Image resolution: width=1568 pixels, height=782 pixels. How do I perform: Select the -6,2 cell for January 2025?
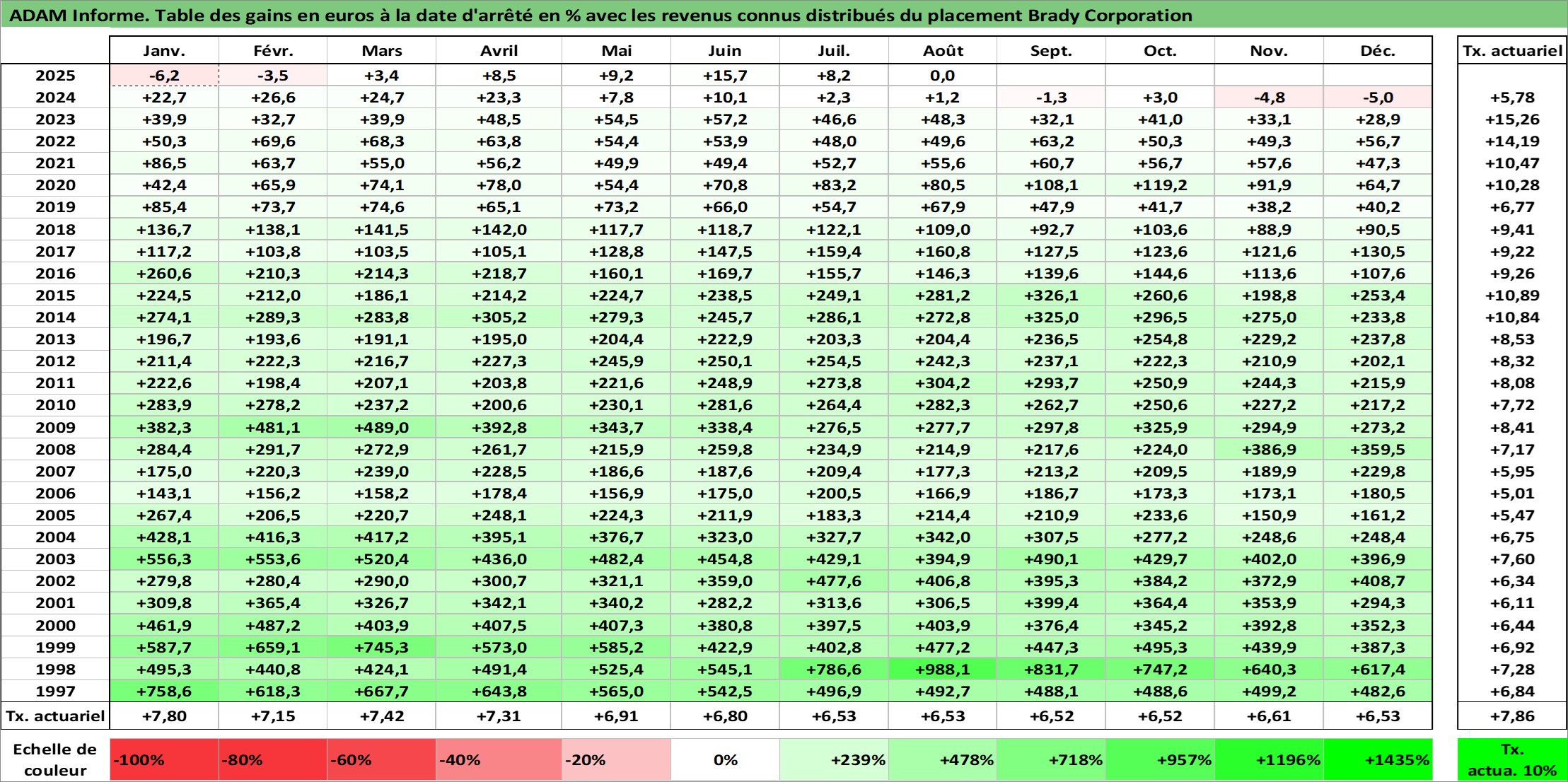164,76
